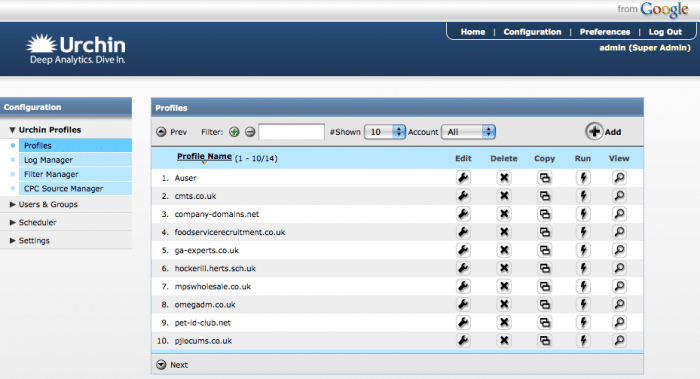View the Auser profile report
This screenshot has width=700, height=379.
[619, 178]
